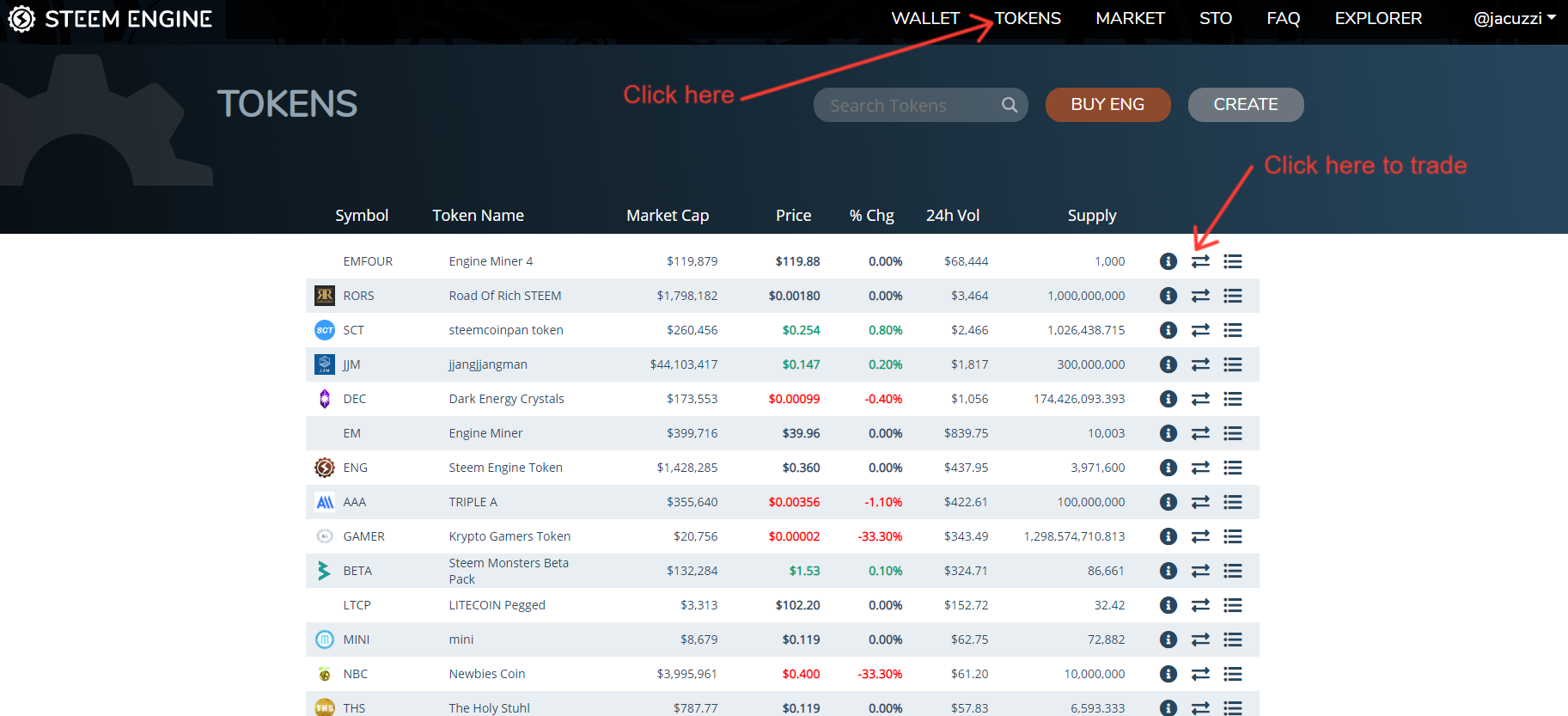Image resolution: width=1568 pixels, height=716 pixels.
Task: Click the BUY ENG button
Action: point(1107,105)
